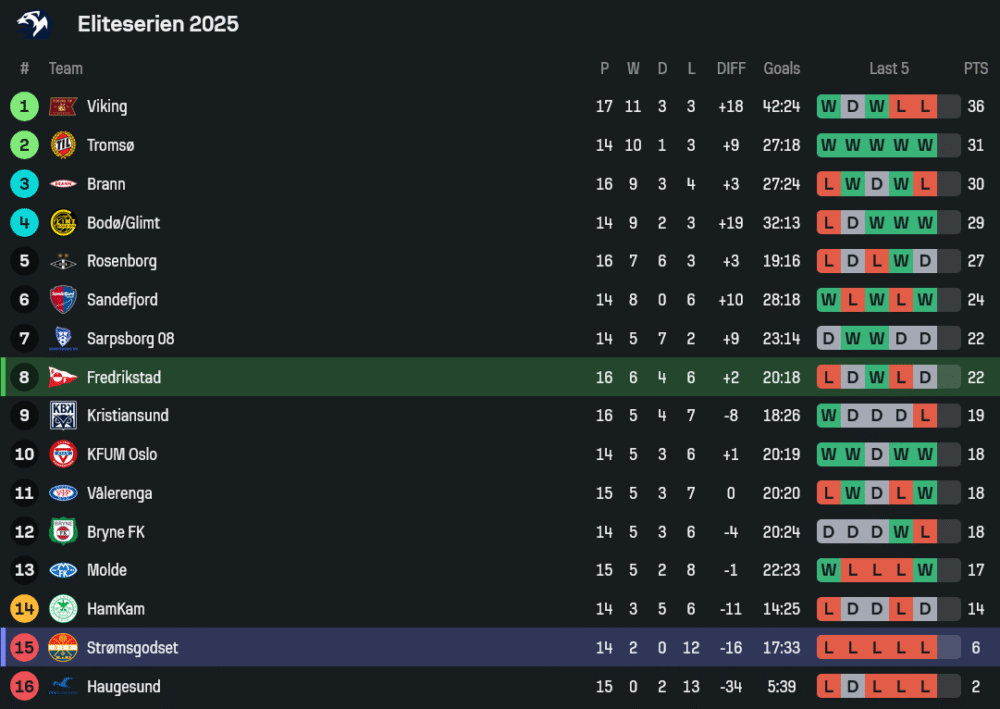1000x709 pixels.
Task: Click the Strømsgodset club crest
Action: pyautogui.click(x=63, y=648)
